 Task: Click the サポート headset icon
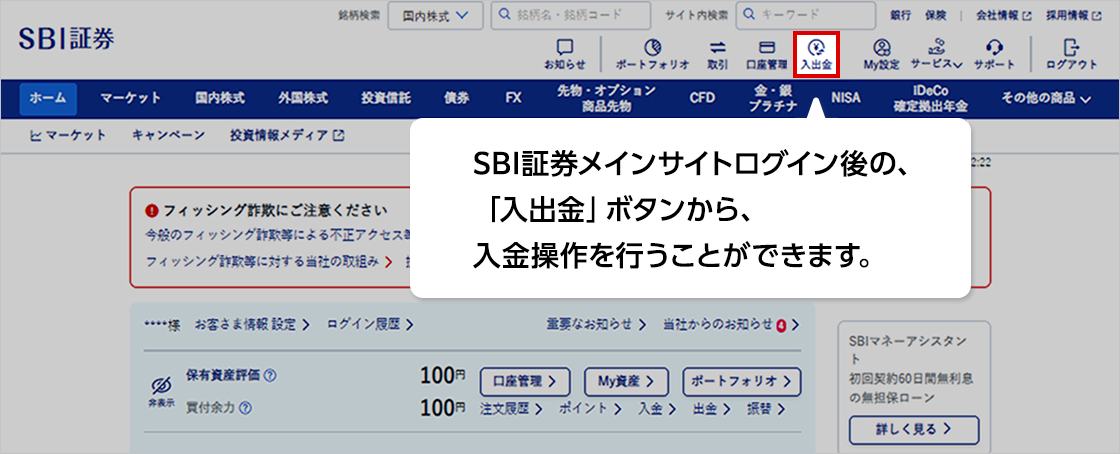[x=994, y=53]
